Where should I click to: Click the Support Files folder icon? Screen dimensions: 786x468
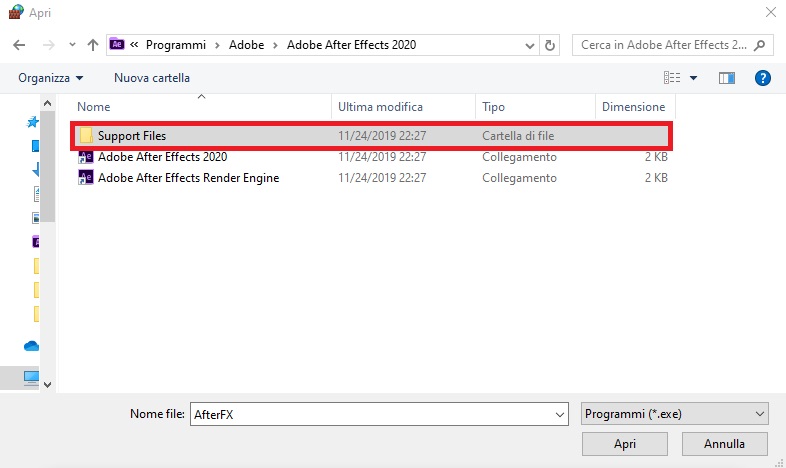point(86,135)
